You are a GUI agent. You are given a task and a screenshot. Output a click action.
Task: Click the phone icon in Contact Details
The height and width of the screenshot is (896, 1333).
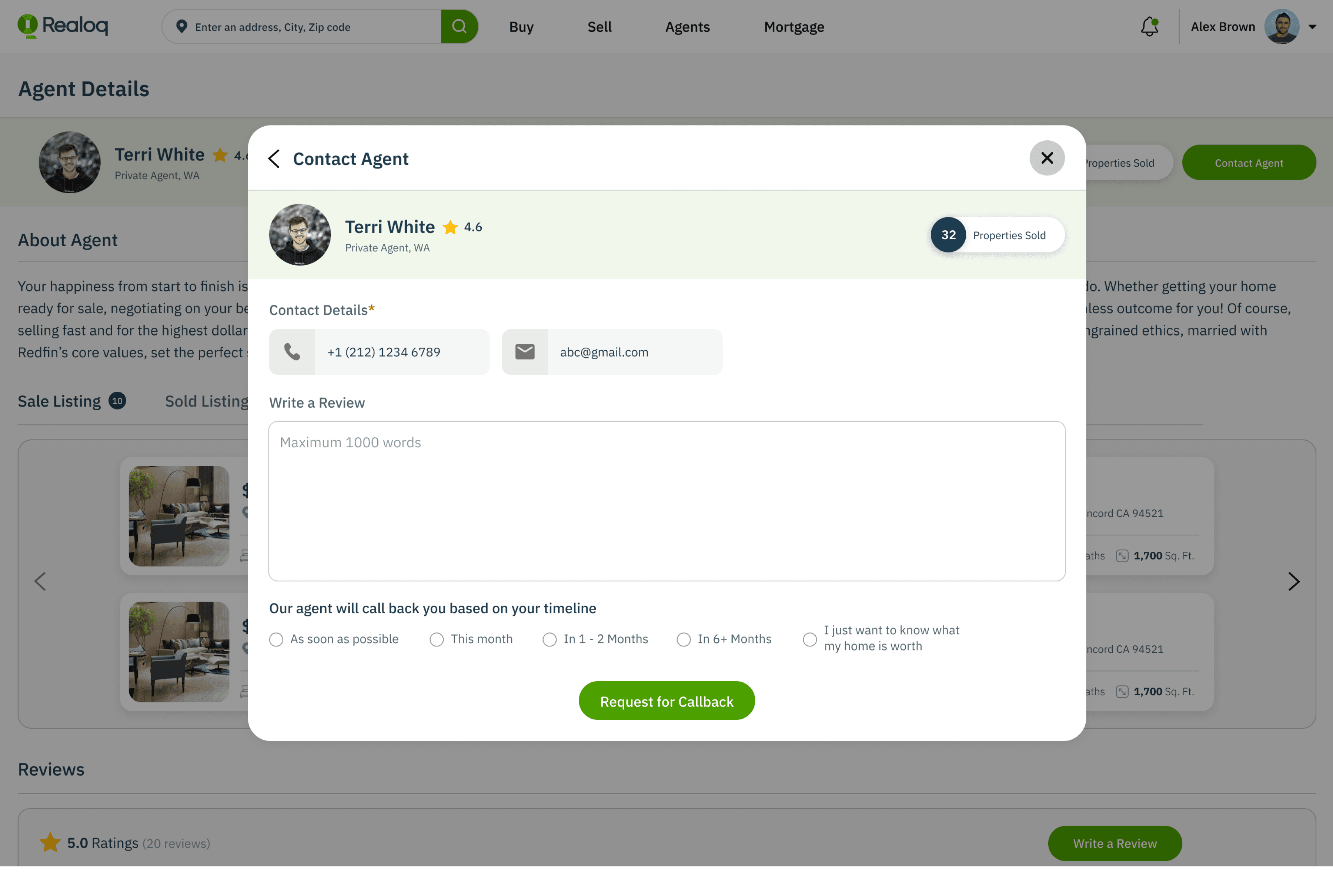(x=292, y=351)
